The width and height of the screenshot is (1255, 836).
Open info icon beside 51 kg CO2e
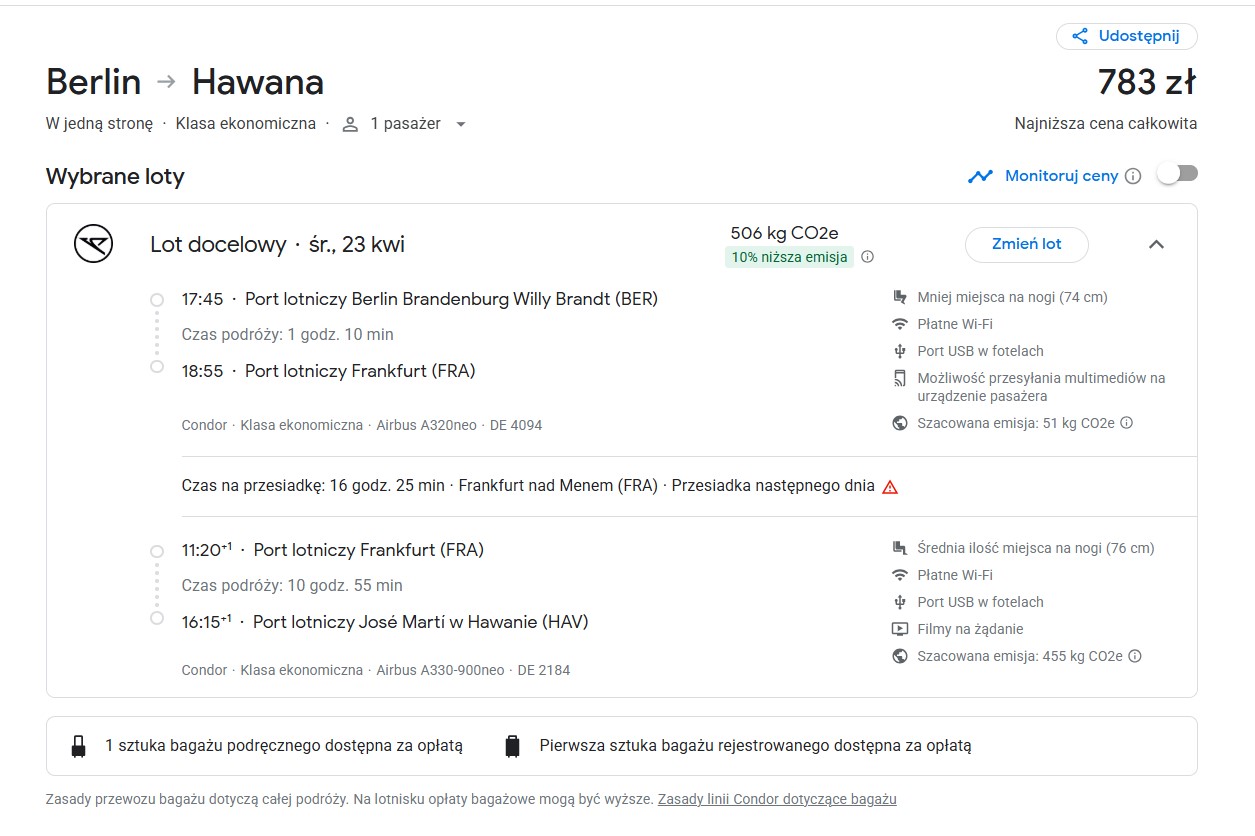[1127, 423]
